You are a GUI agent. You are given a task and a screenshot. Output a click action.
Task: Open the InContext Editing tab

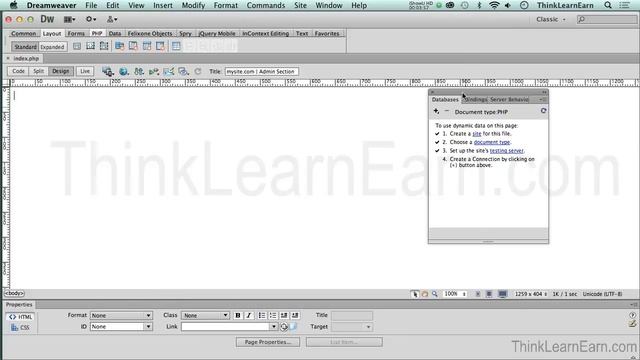click(x=265, y=33)
